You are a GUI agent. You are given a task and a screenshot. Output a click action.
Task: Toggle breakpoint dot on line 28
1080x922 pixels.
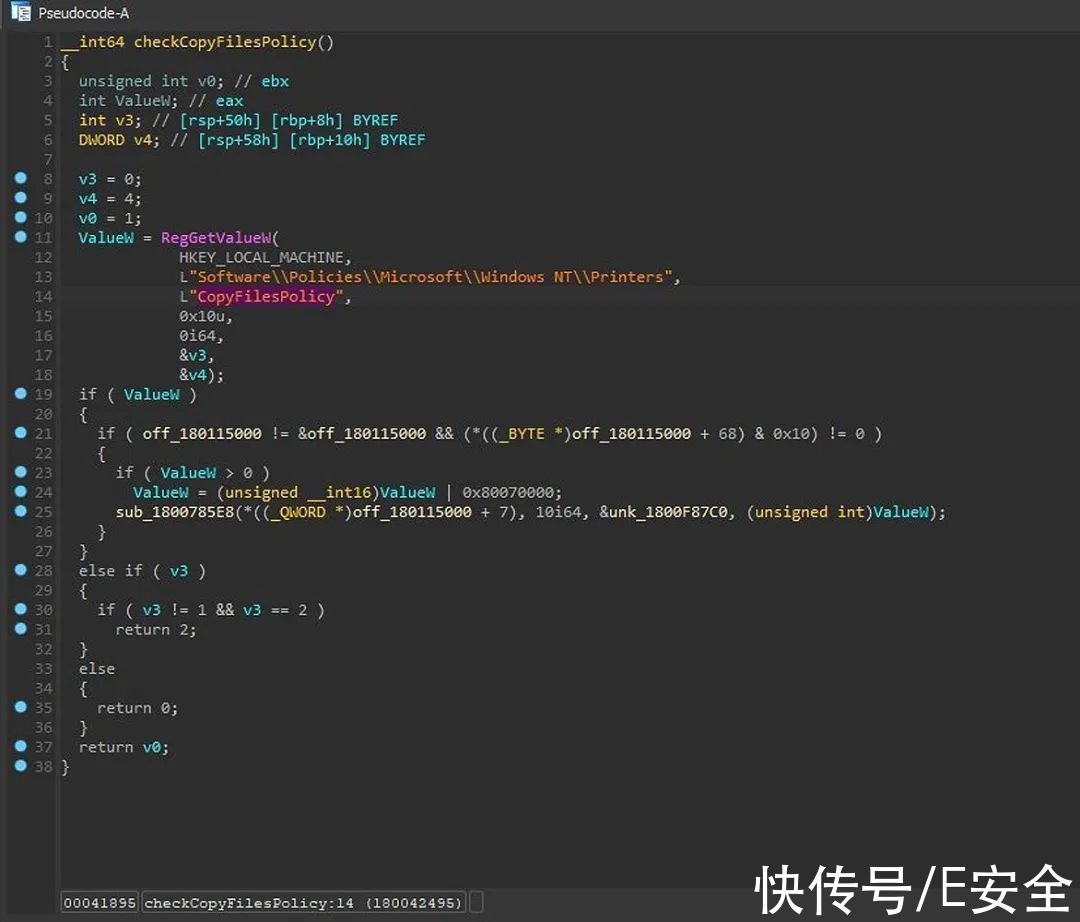pos(21,570)
